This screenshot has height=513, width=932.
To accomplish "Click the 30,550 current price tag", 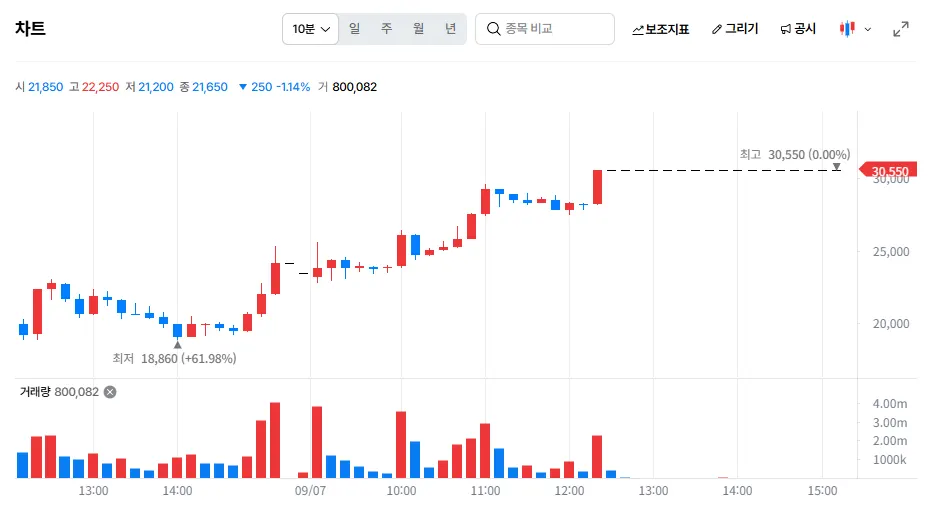I will (x=888, y=171).
